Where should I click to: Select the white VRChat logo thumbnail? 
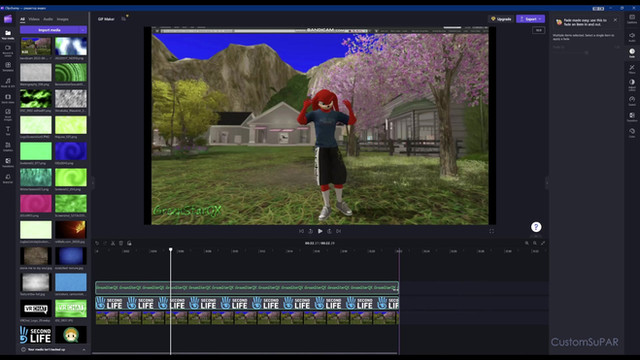click(36, 309)
